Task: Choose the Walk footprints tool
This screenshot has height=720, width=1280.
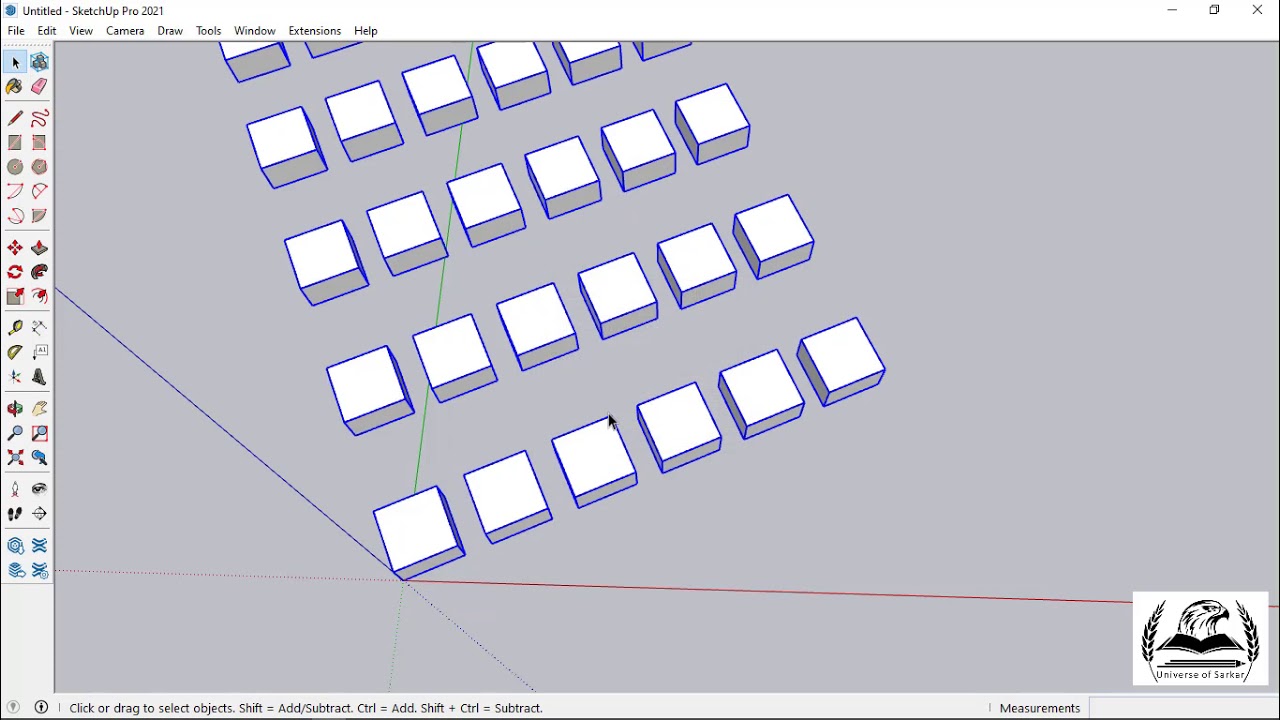Action: 15,514
